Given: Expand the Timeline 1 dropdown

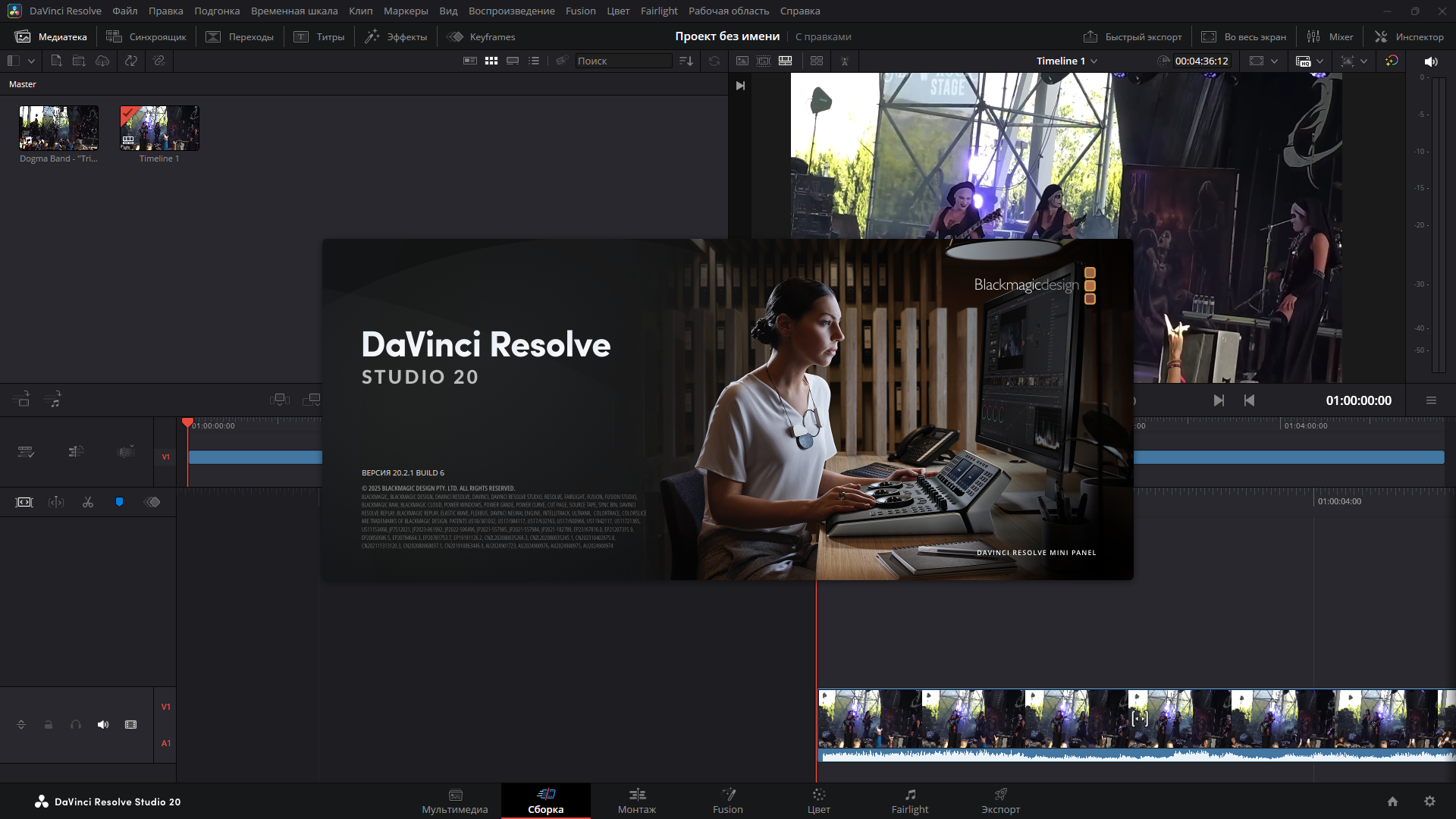Looking at the screenshot, I should point(1094,61).
